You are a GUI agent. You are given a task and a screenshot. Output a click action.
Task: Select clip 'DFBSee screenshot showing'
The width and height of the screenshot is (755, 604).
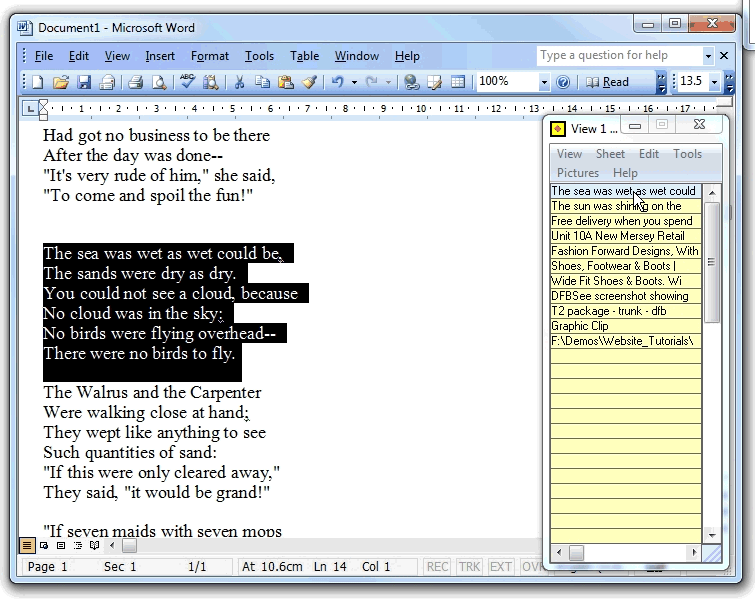[625, 296]
